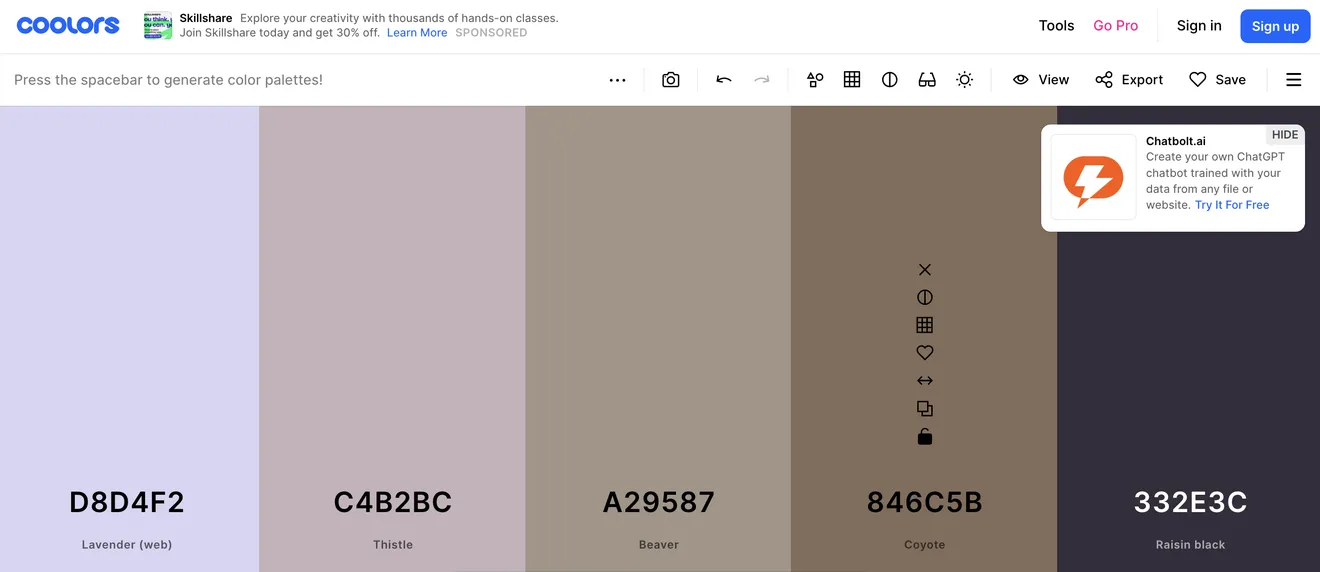Check contrast for the Coyote color column
The height and width of the screenshot is (572, 1320).
(925, 297)
